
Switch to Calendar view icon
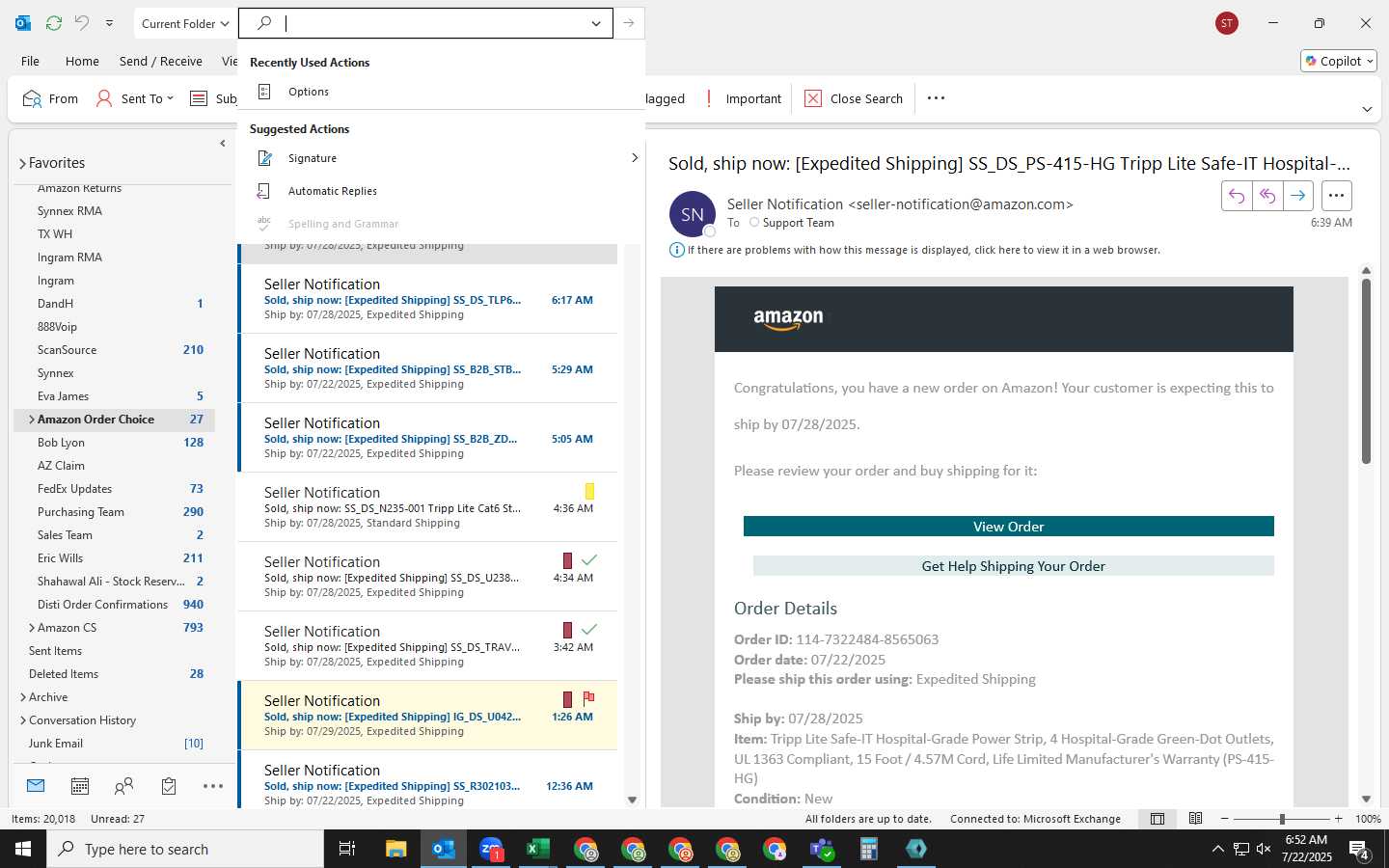click(x=80, y=786)
